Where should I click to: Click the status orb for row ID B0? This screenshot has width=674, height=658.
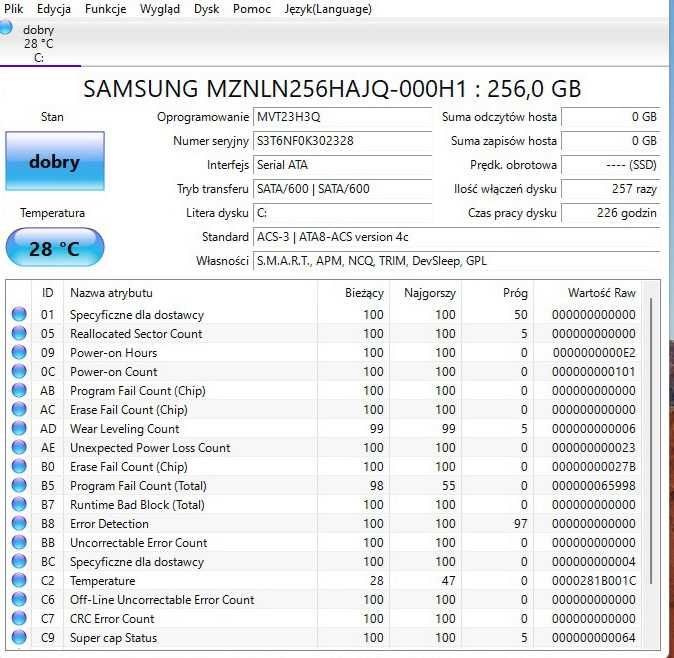[x=19, y=466]
